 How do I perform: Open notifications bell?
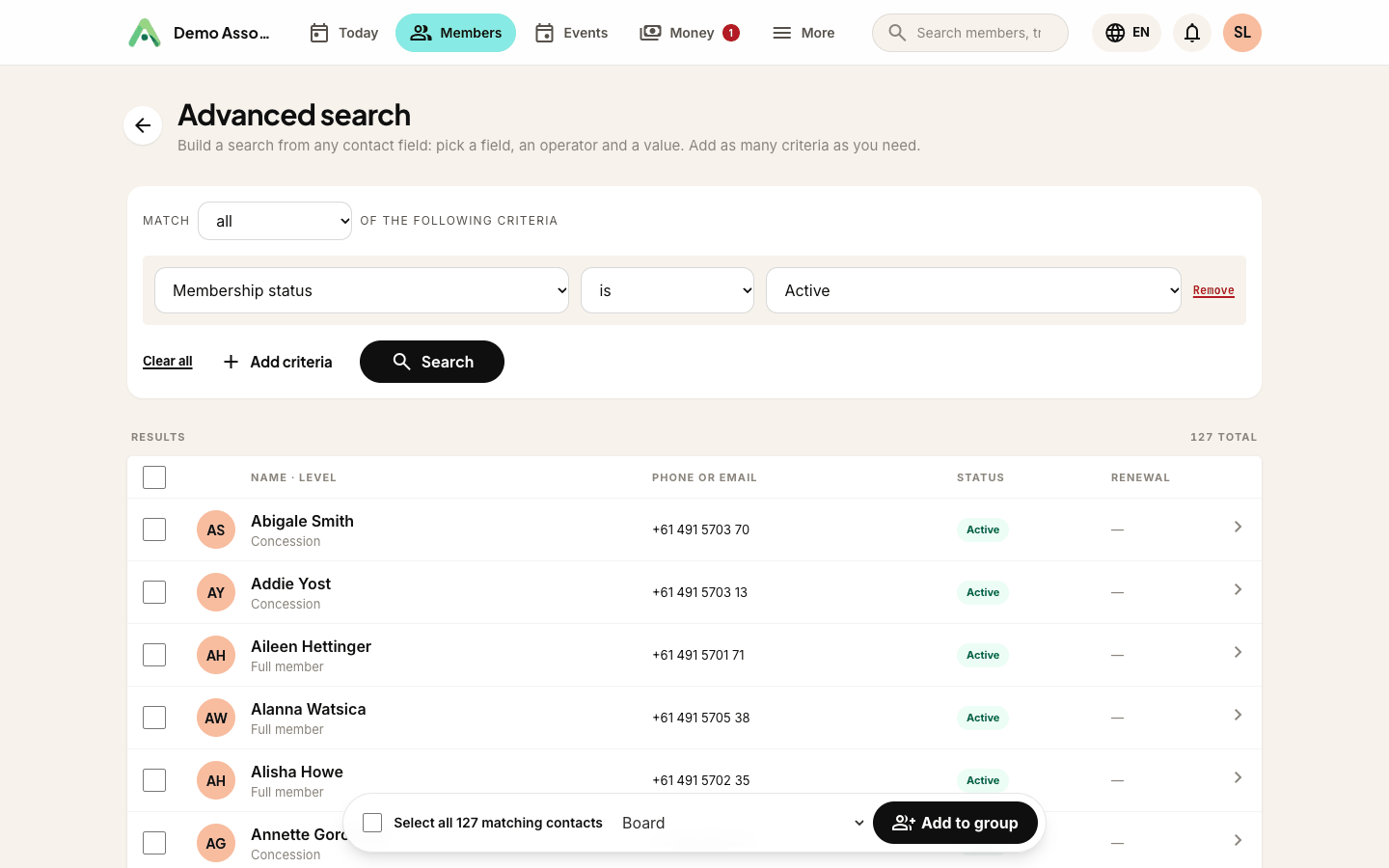(1192, 33)
